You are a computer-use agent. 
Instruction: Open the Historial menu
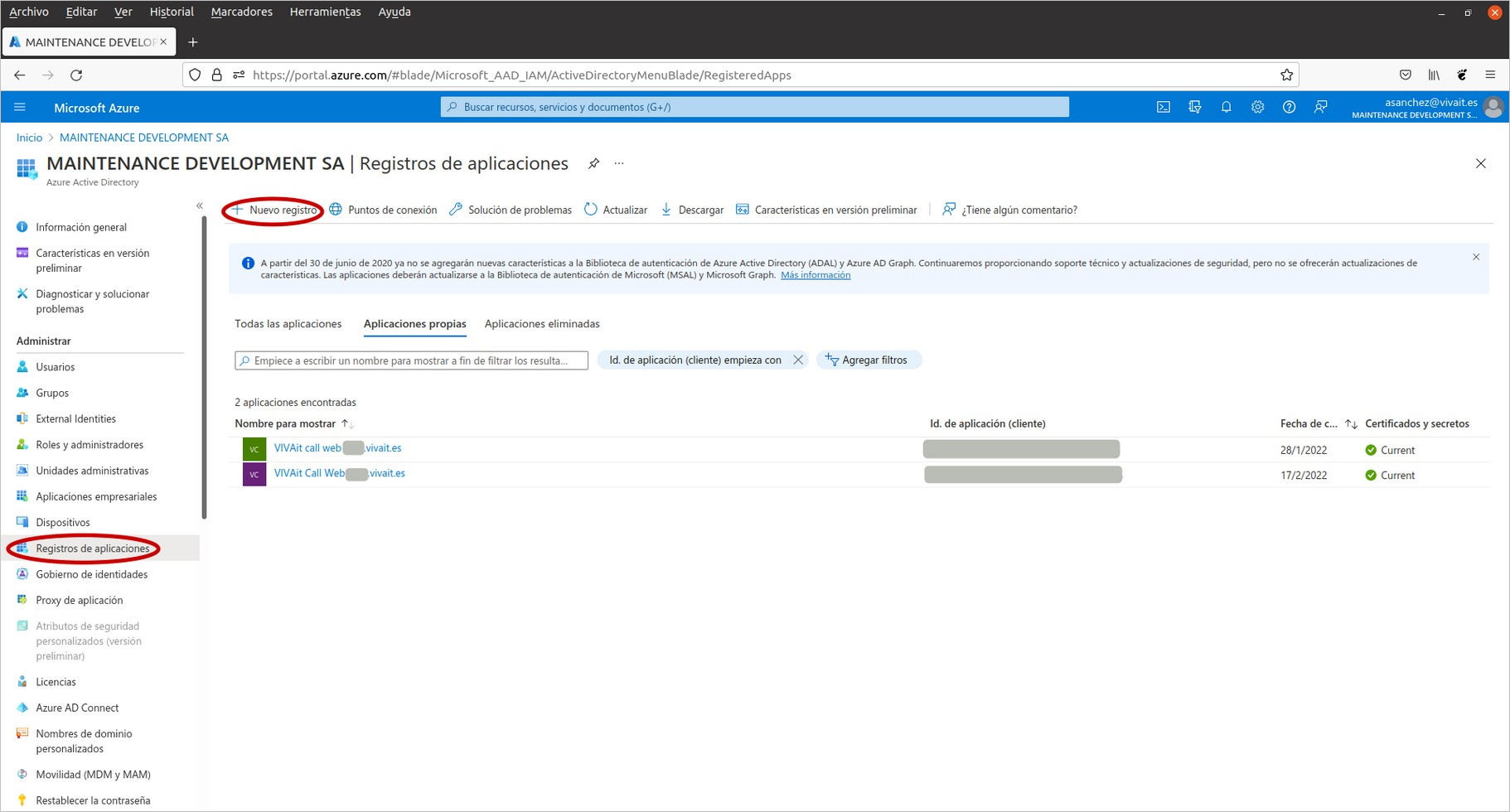point(172,12)
